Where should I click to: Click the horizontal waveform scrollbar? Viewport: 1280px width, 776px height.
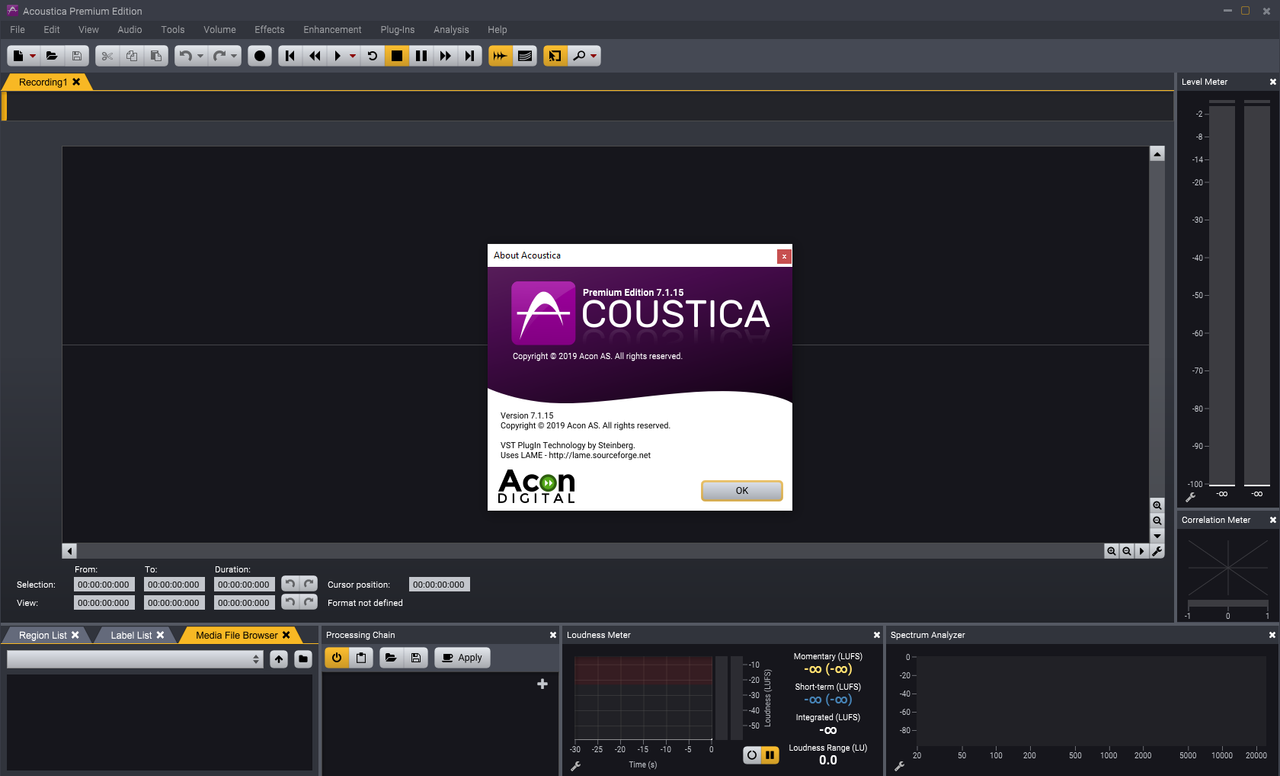point(590,551)
